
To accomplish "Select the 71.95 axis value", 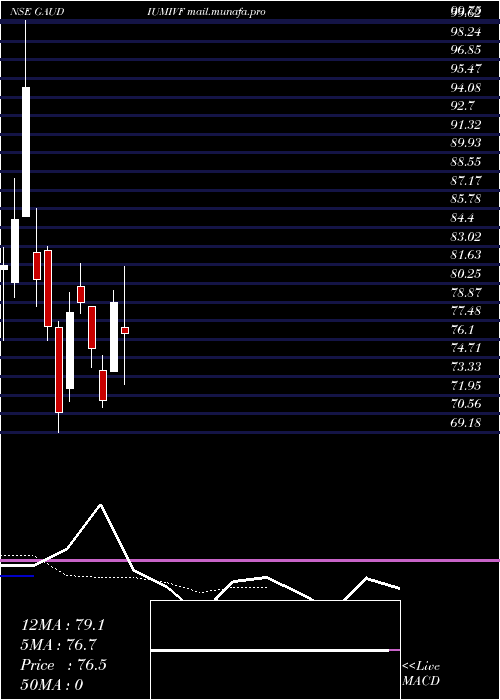I will [466, 386].
